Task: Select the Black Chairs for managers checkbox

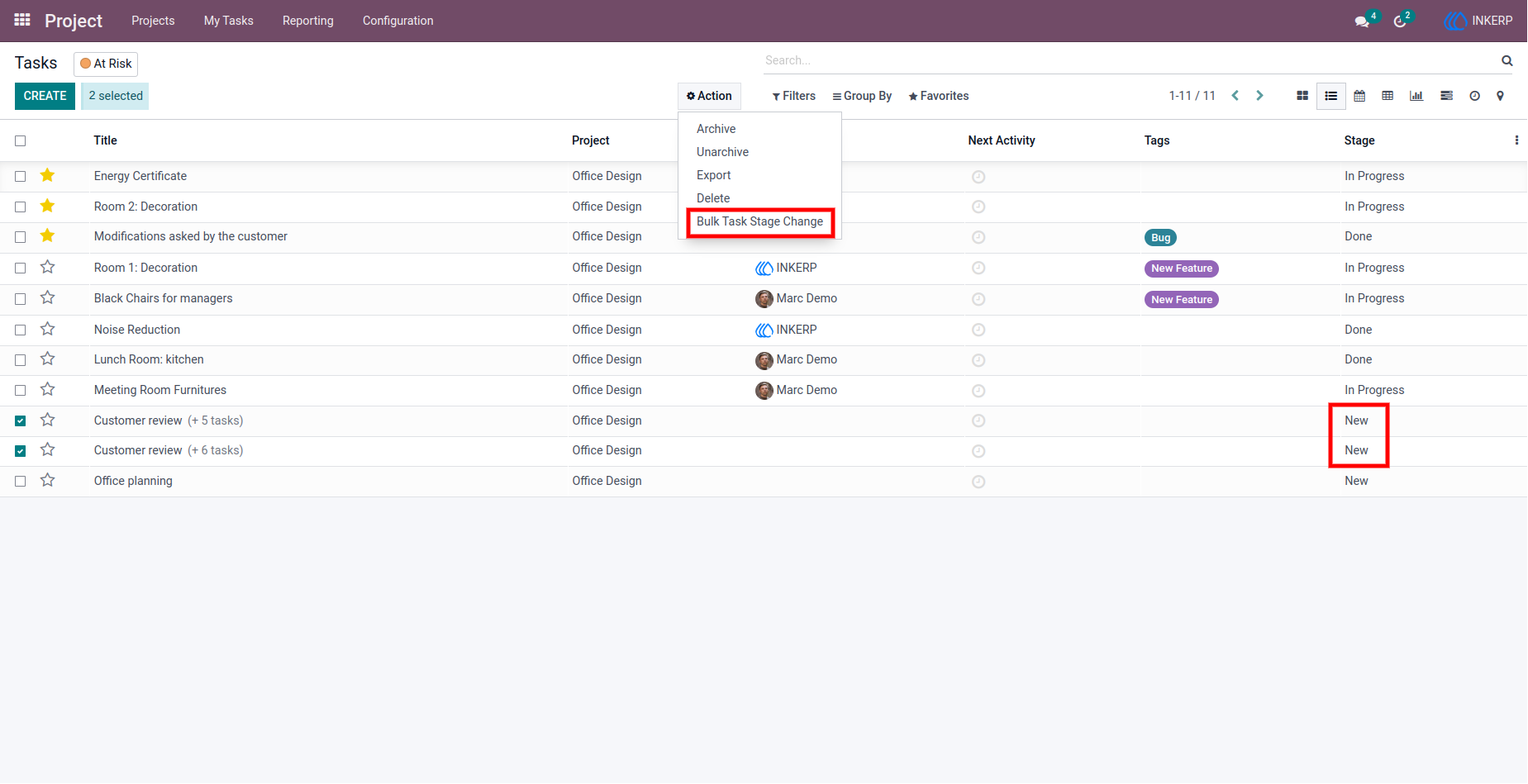Action: tap(21, 298)
